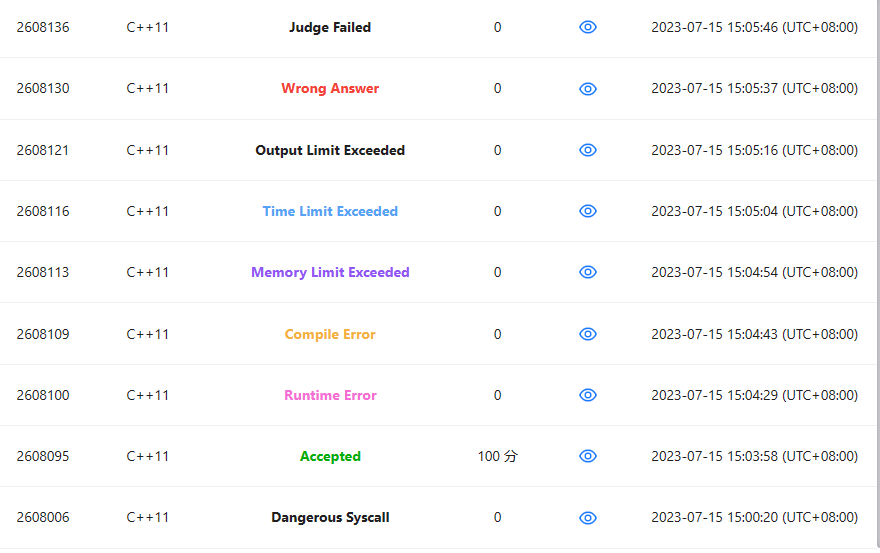Click submission ID 2608006
Viewport: 880px width, 553px height.
point(43,517)
